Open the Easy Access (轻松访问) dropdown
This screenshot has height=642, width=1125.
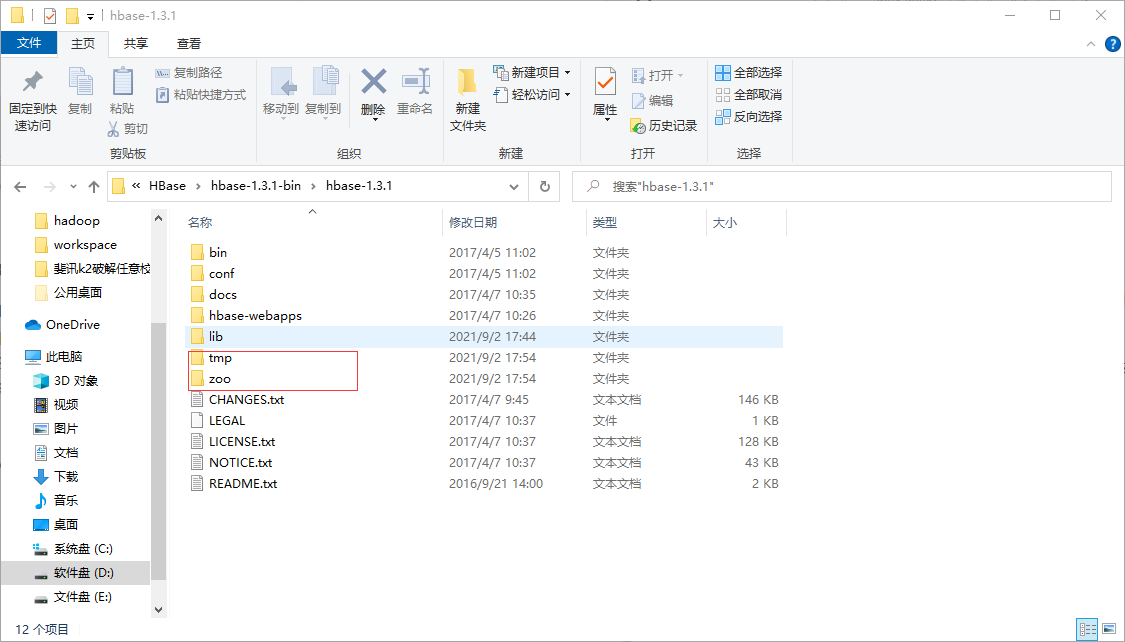click(532, 95)
